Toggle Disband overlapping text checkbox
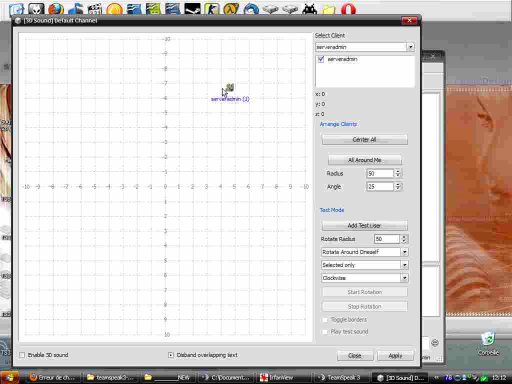Image resolution: width=512 pixels, height=384 pixels. [171, 355]
